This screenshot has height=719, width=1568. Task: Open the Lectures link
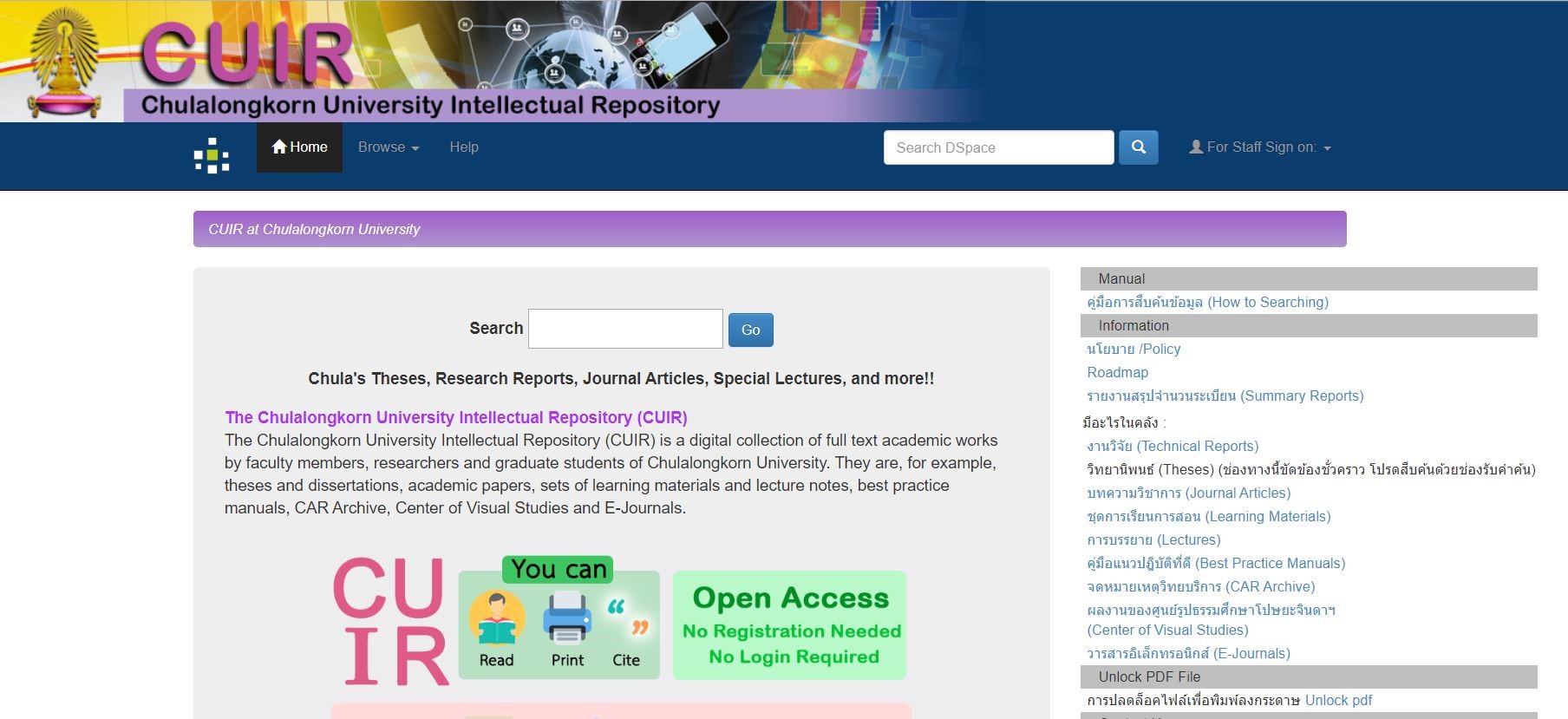[1153, 539]
